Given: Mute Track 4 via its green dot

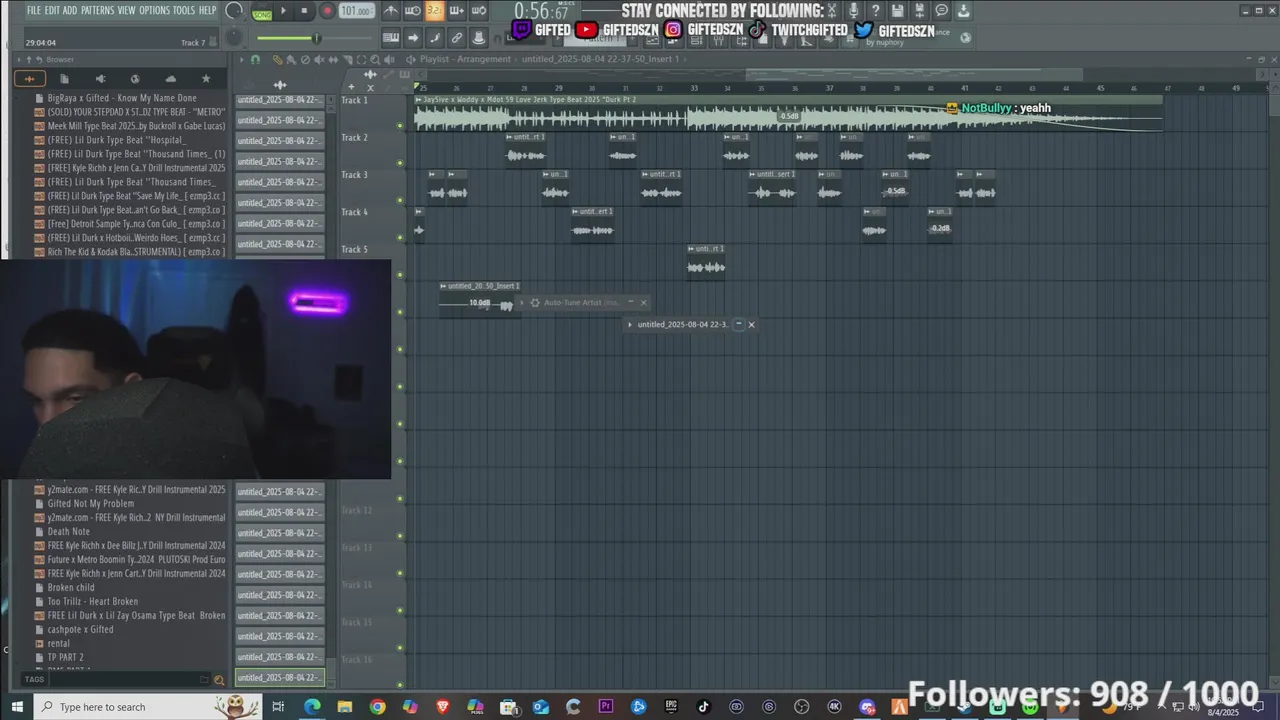Looking at the screenshot, I should (400, 238).
